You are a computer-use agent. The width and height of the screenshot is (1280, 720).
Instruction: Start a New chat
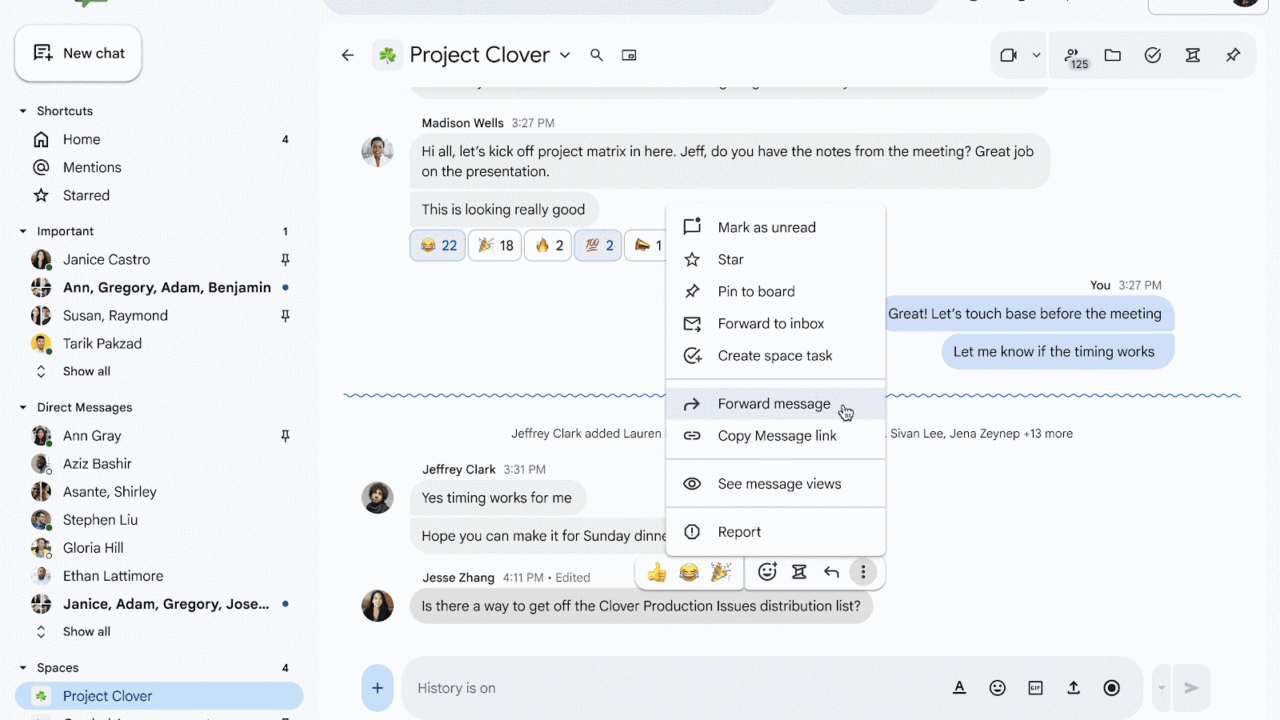[77, 53]
